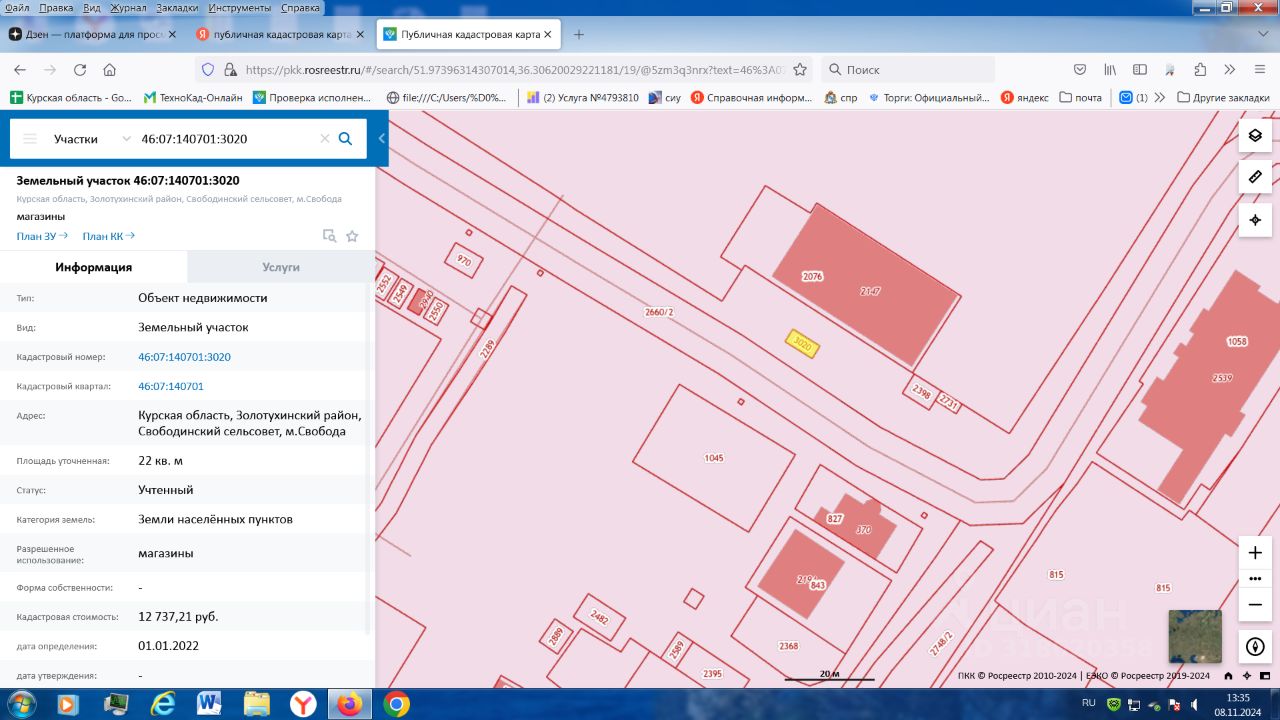The width and height of the screenshot is (1280, 720).
Task: Center map on my location
Action: coord(1255,220)
